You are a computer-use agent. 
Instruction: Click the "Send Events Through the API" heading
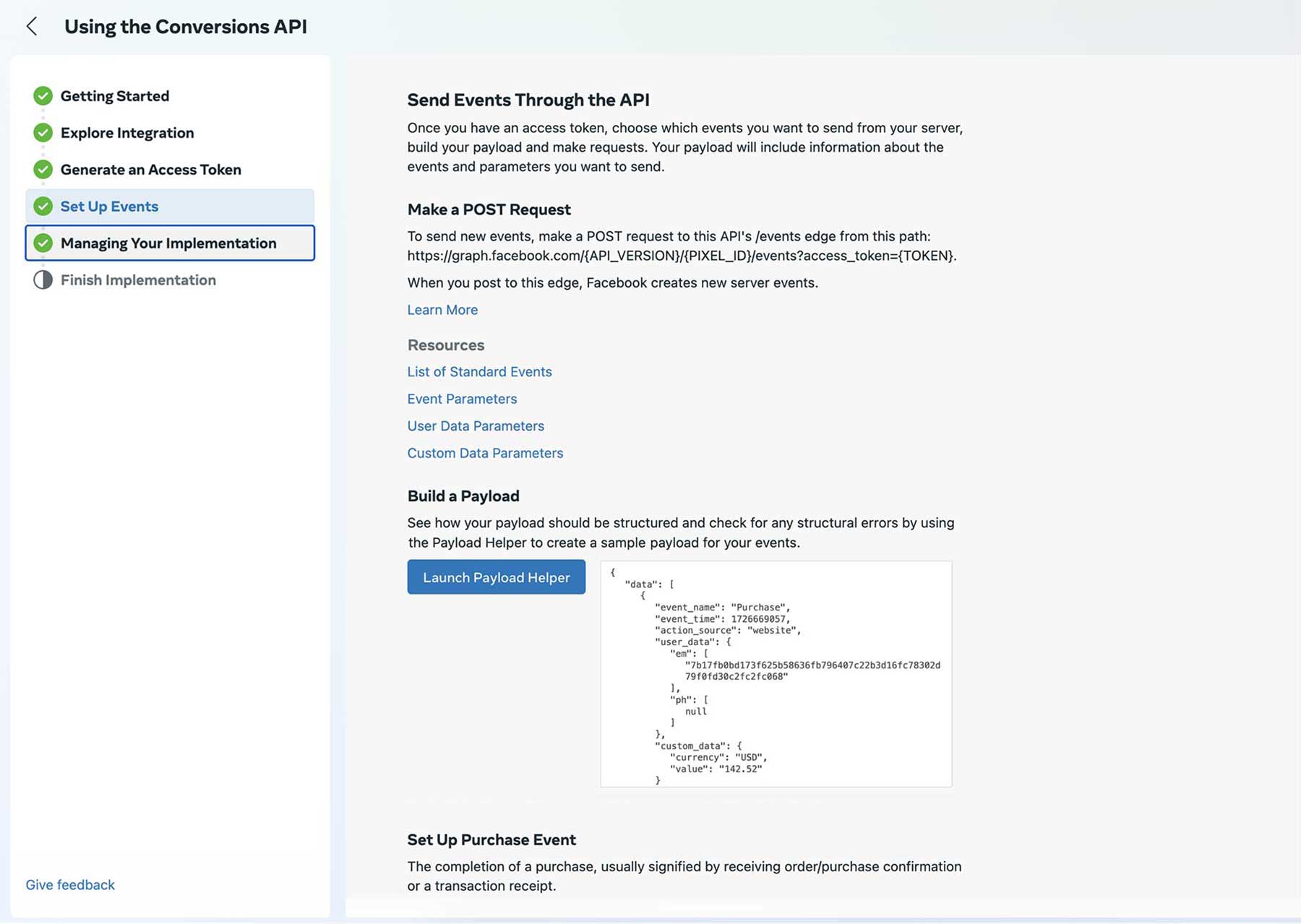click(528, 100)
